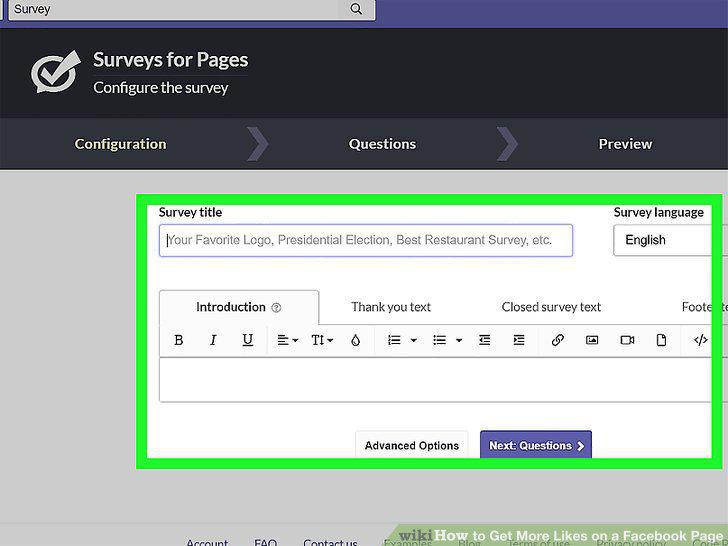Open the font size dropdown
The image size is (728, 546).
pyautogui.click(x=322, y=340)
